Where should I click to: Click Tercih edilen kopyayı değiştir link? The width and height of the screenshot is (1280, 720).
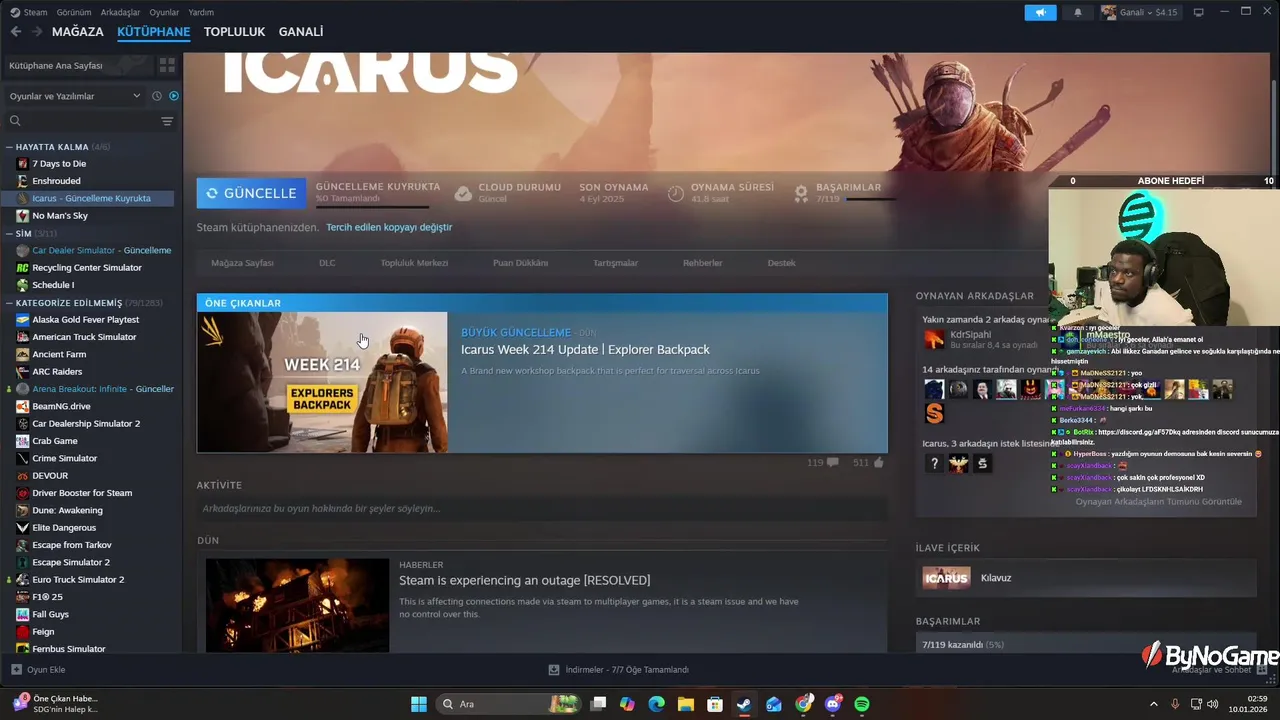tap(389, 227)
